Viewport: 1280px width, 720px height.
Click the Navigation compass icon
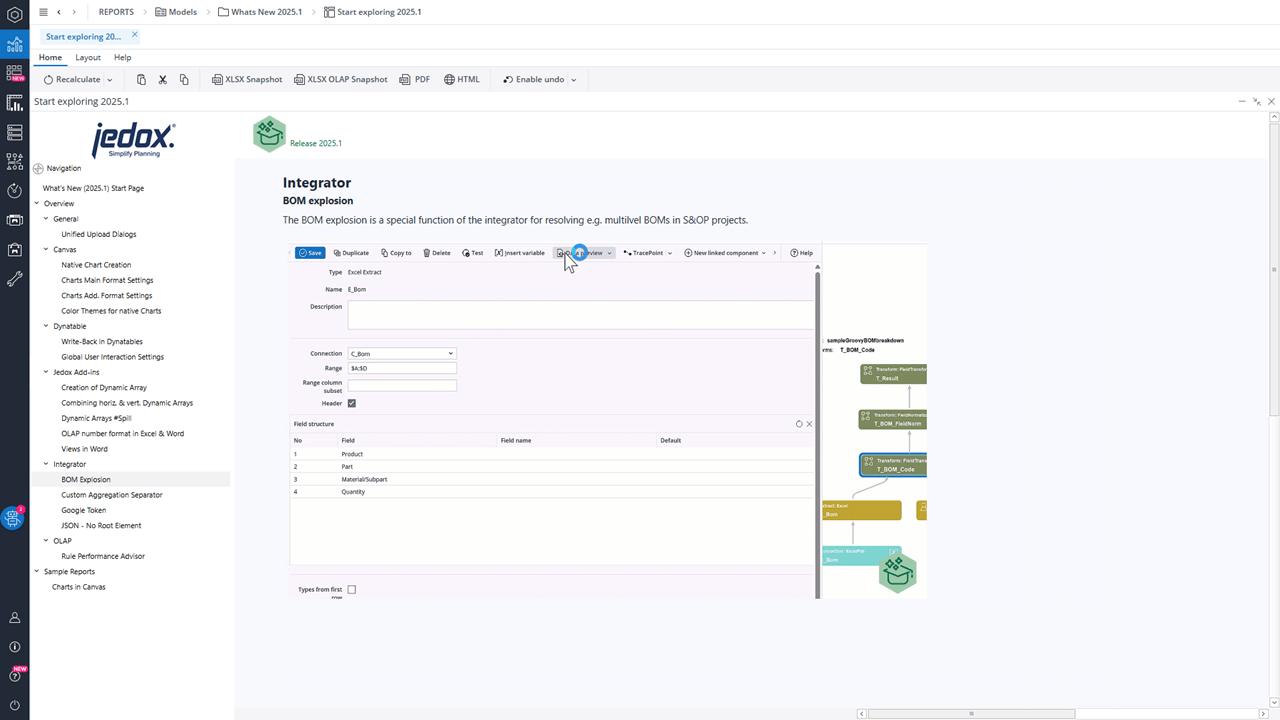point(38,168)
